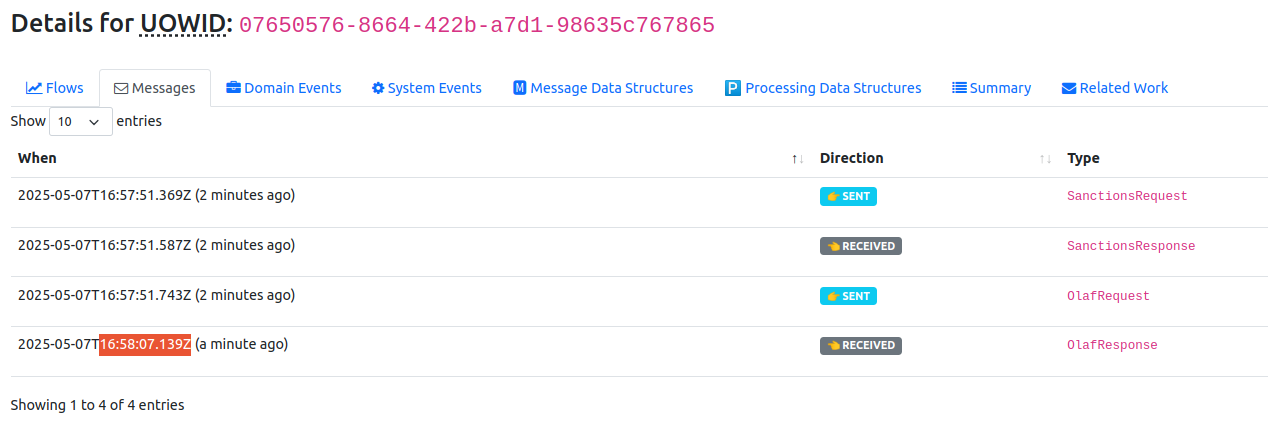Click the envelope icon for Related Work

(x=1069, y=88)
